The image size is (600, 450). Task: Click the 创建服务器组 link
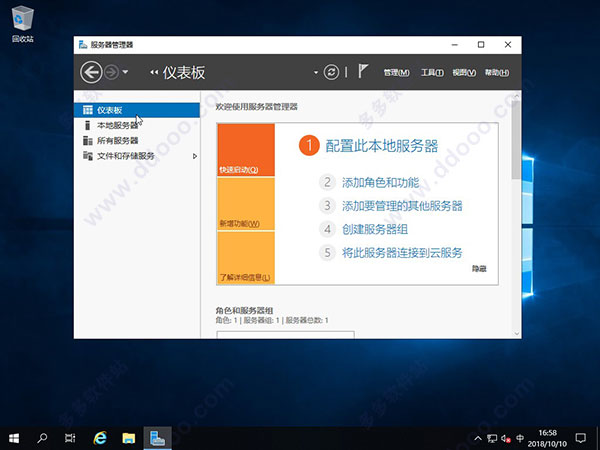point(375,229)
